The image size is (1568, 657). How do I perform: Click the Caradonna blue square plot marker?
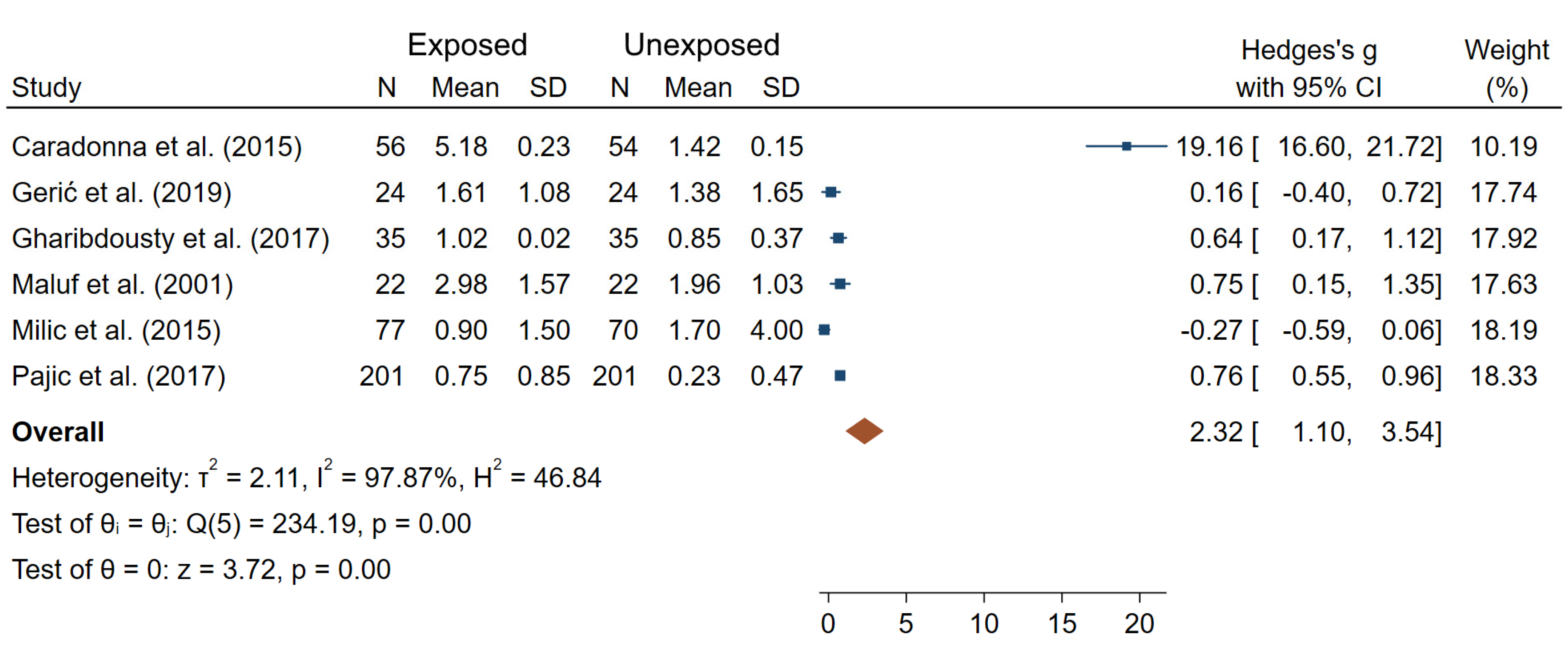[1126, 146]
